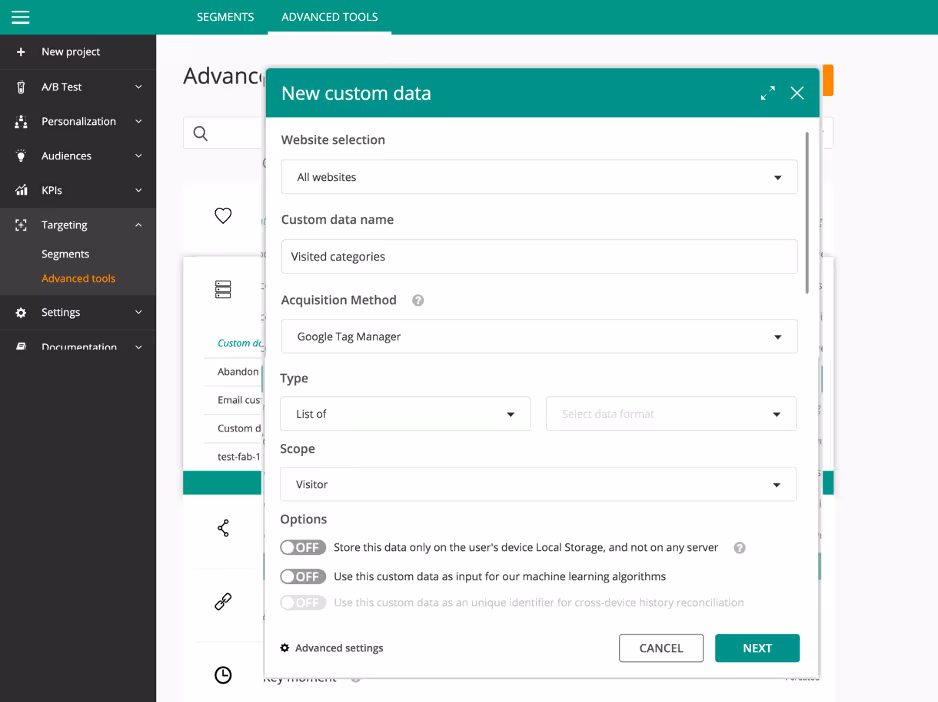Click the Personalization people icon
The image size is (938, 702).
coord(21,121)
